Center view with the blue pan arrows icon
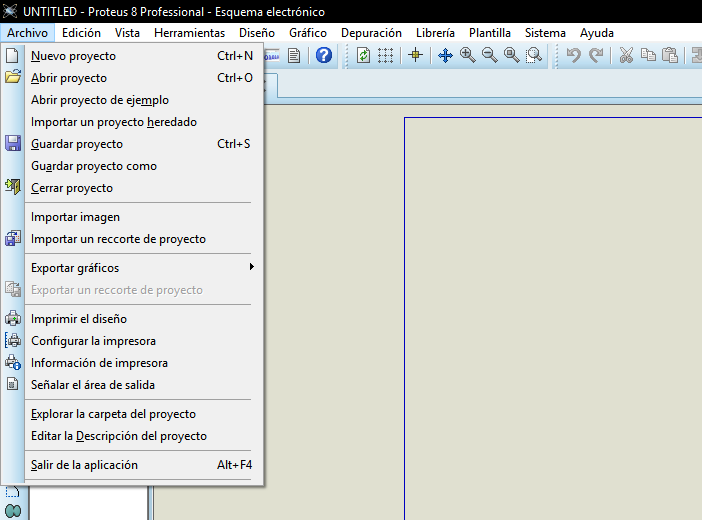 445,56
